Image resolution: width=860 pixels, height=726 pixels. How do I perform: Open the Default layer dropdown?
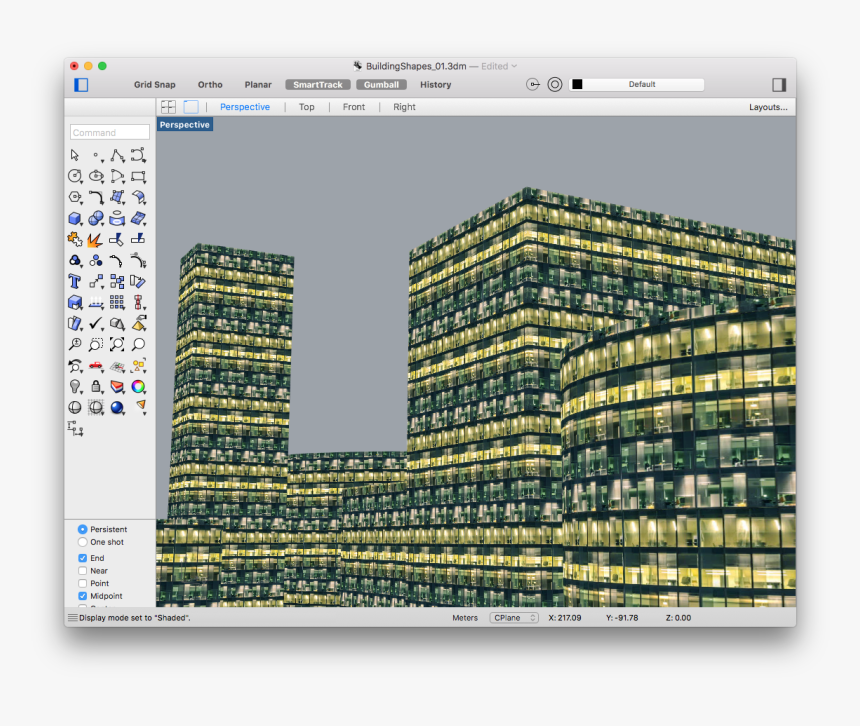[637, 84]
